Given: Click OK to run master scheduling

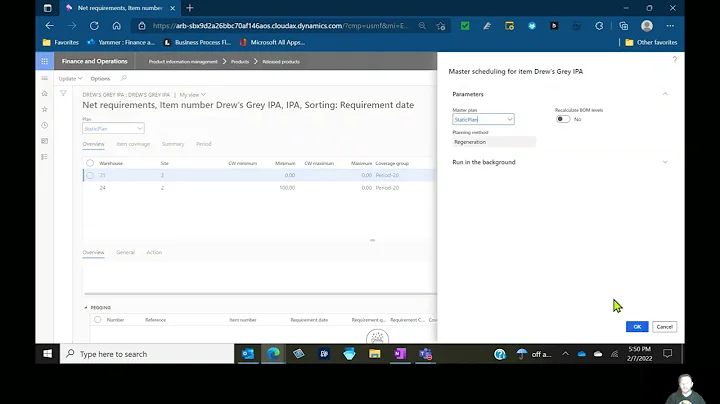Looking at the screenshot, I should coord(637,326).
